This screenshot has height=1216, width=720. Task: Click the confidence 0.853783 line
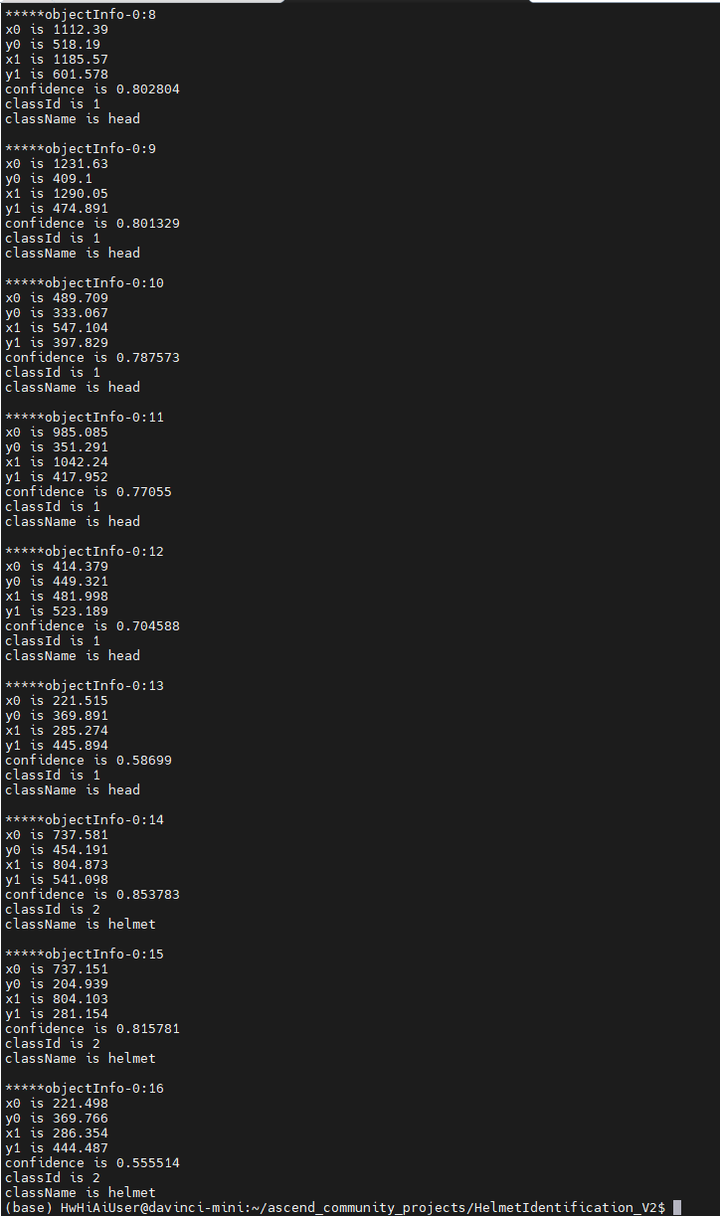pyautogui.click(x=92, y=894)
